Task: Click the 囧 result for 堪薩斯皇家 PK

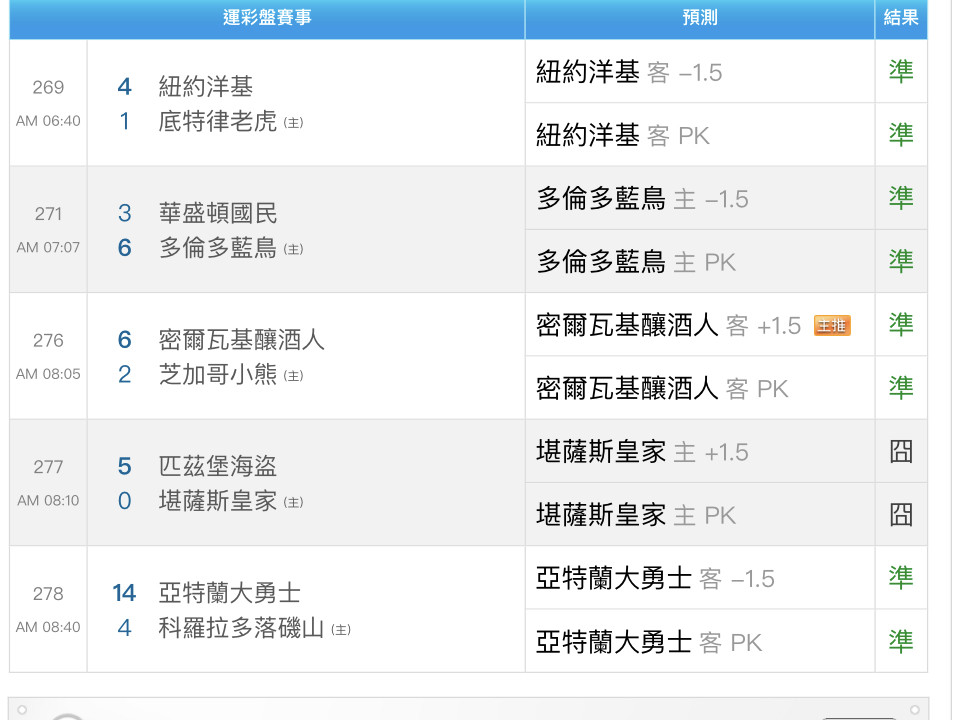Action: [901, 515]
